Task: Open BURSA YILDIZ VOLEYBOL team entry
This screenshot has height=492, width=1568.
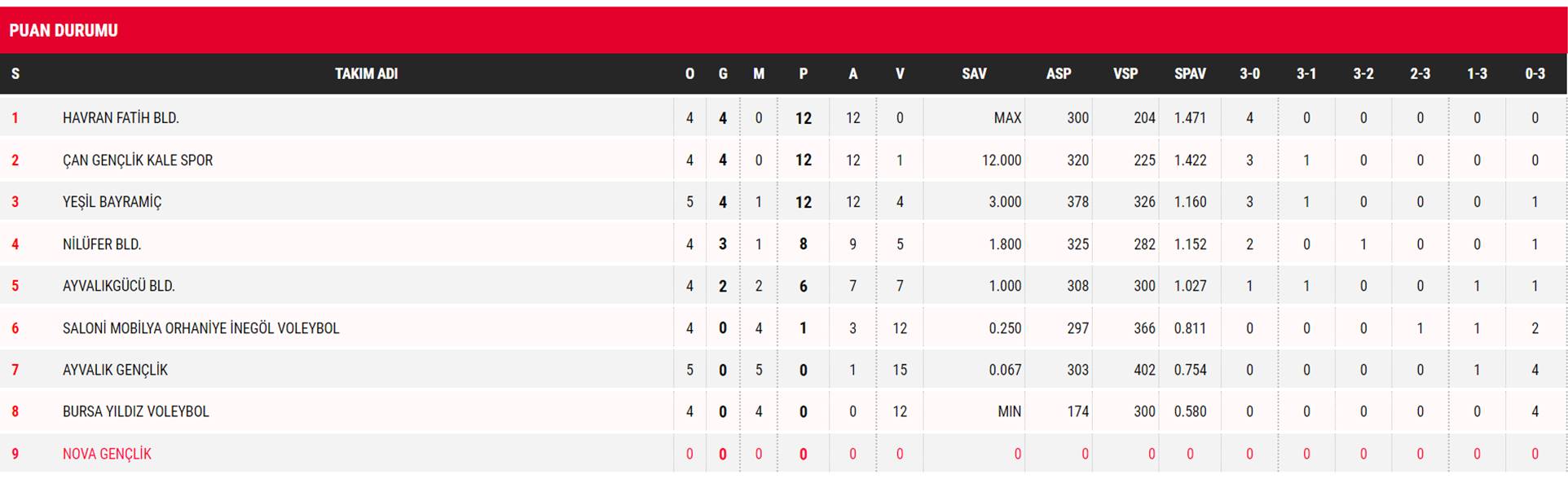Action: (136, 411)
